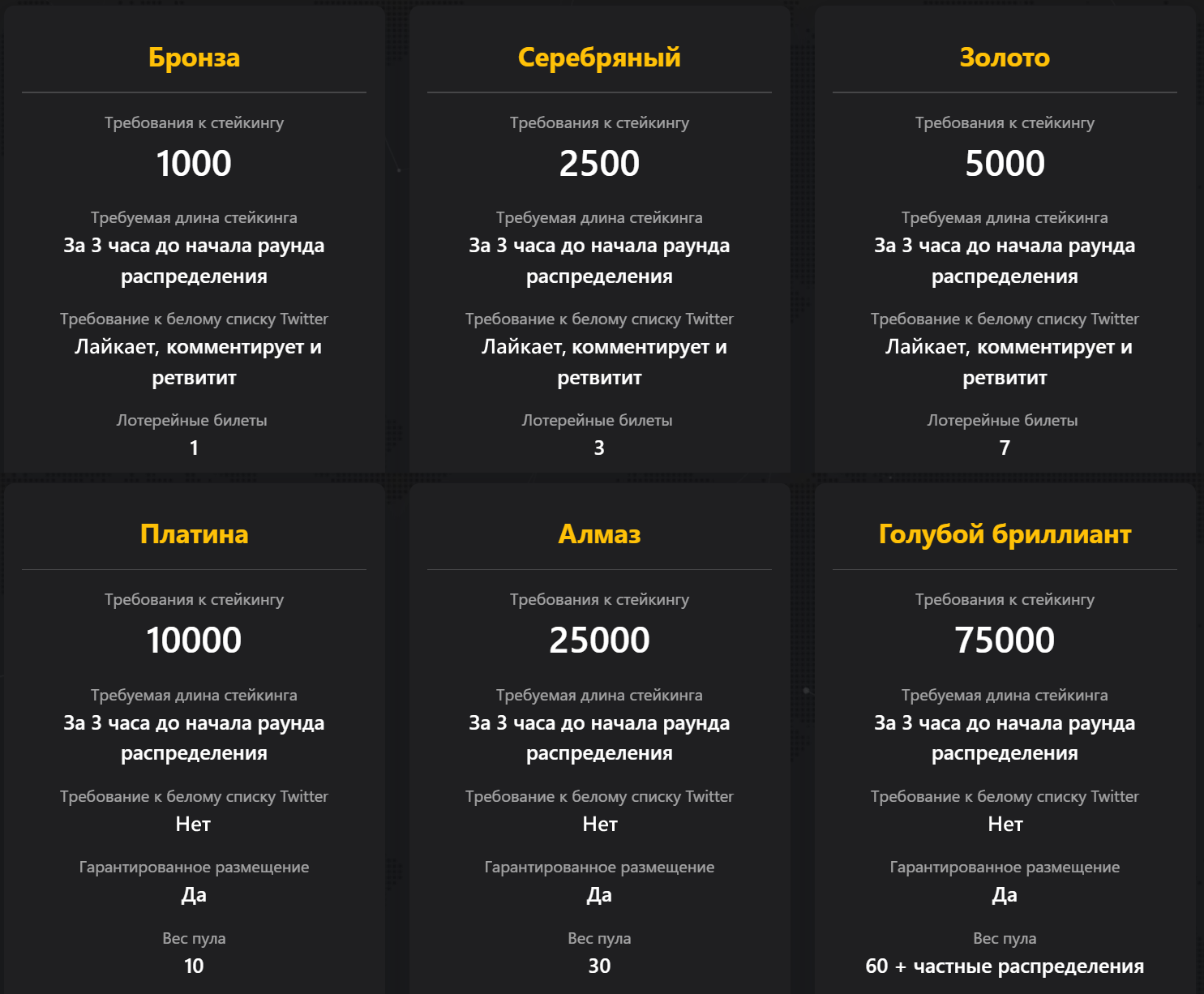Image resolution: width=1204 pixels, height=994 pixels.
Task: Click the 25000 staking requirement value
Action: click(x=599, y=641)
